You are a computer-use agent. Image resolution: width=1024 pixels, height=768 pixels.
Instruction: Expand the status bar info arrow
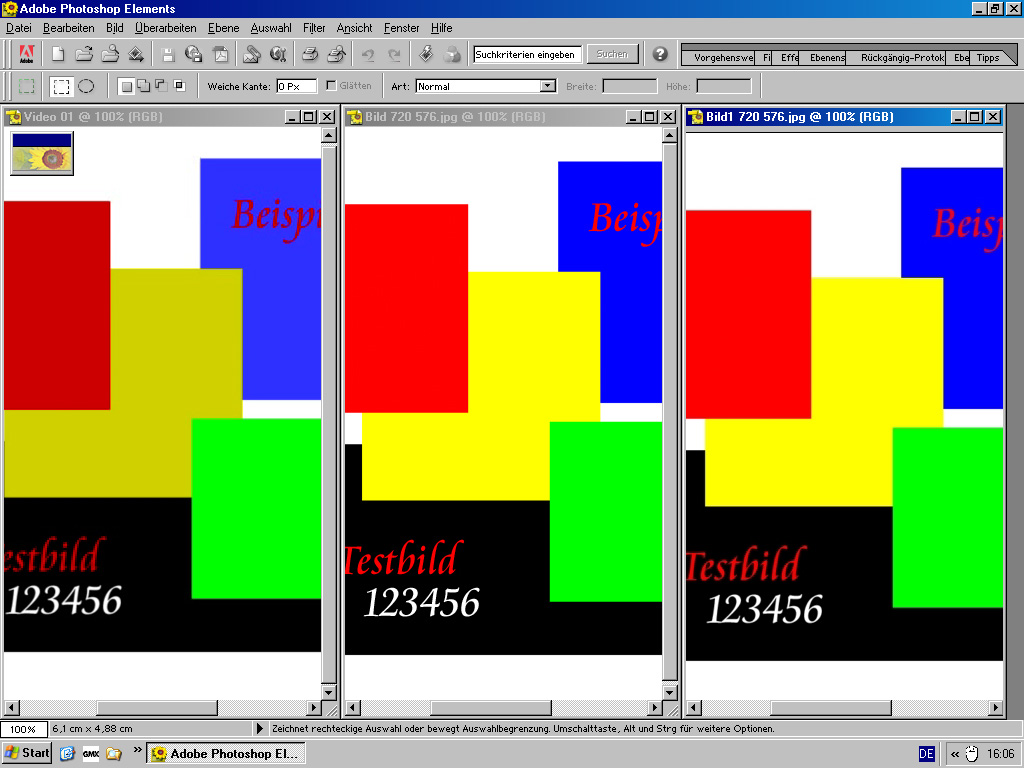(x=261, y=729)
